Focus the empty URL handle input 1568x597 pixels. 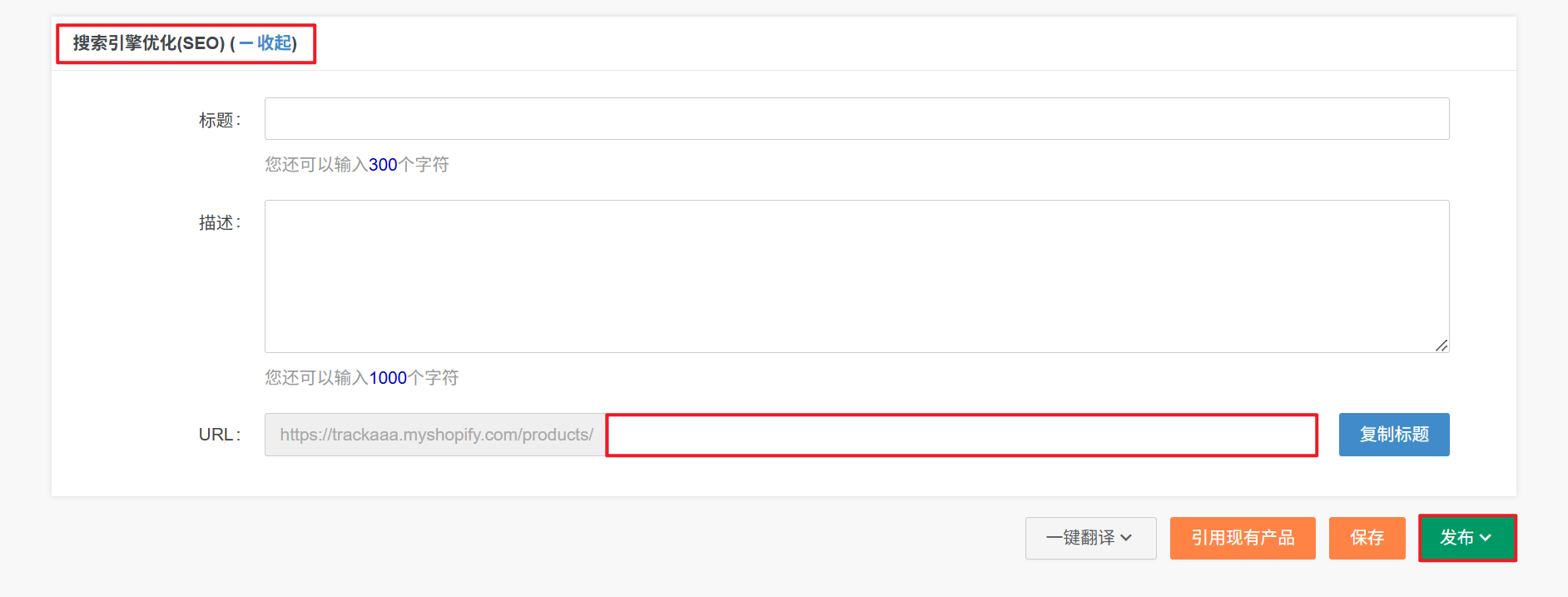[x=961, y=435]
